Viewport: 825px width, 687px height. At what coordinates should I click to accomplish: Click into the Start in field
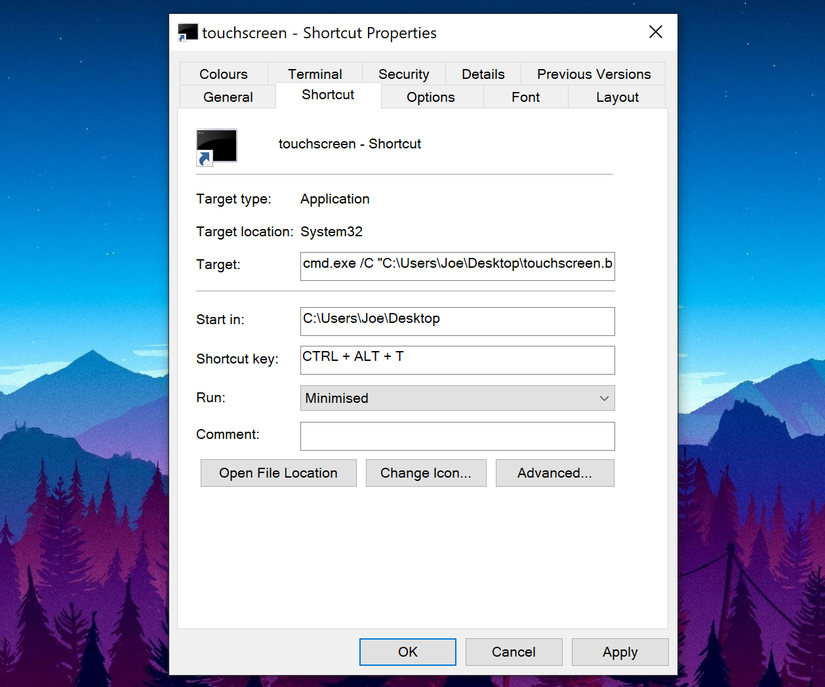pyautogui.click(x=457, y=321)
